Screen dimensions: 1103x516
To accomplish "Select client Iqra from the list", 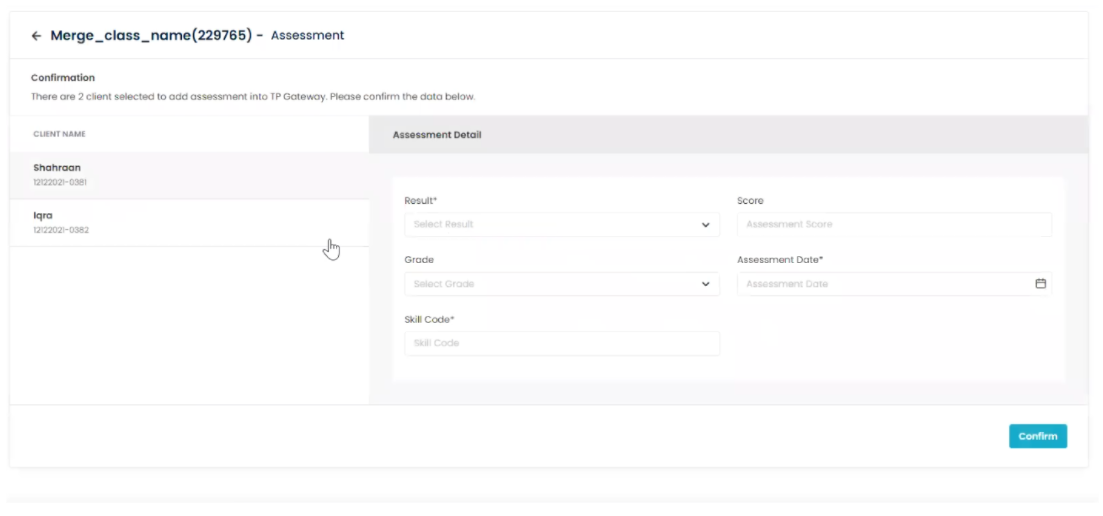I will coord(189,223).
